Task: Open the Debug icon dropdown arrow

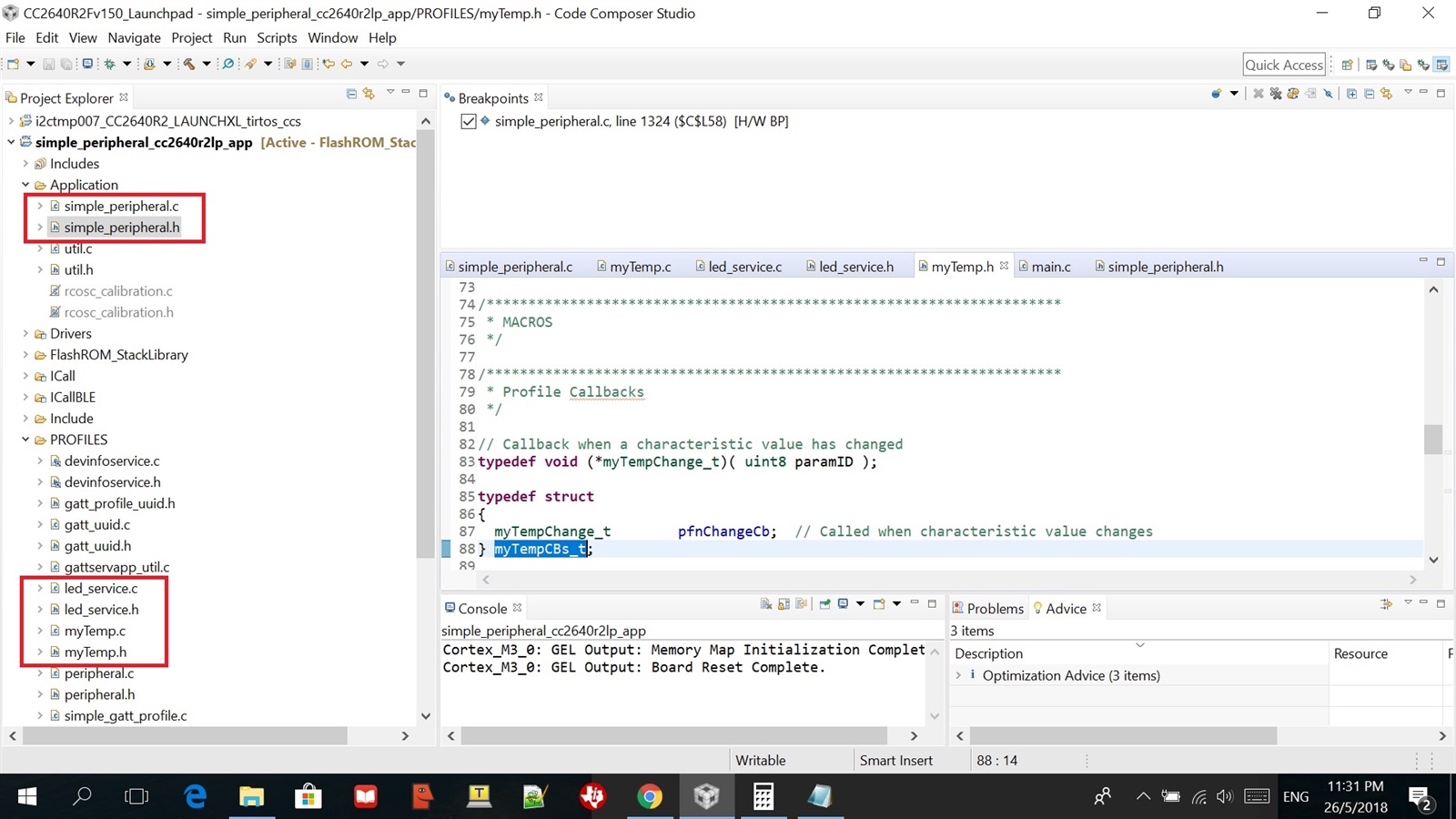Action: coord(126,64)
